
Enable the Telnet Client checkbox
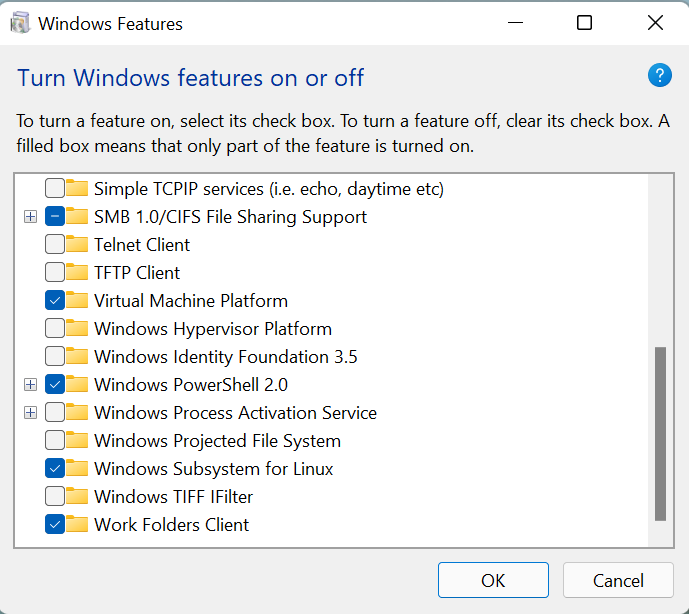[55, 245]
